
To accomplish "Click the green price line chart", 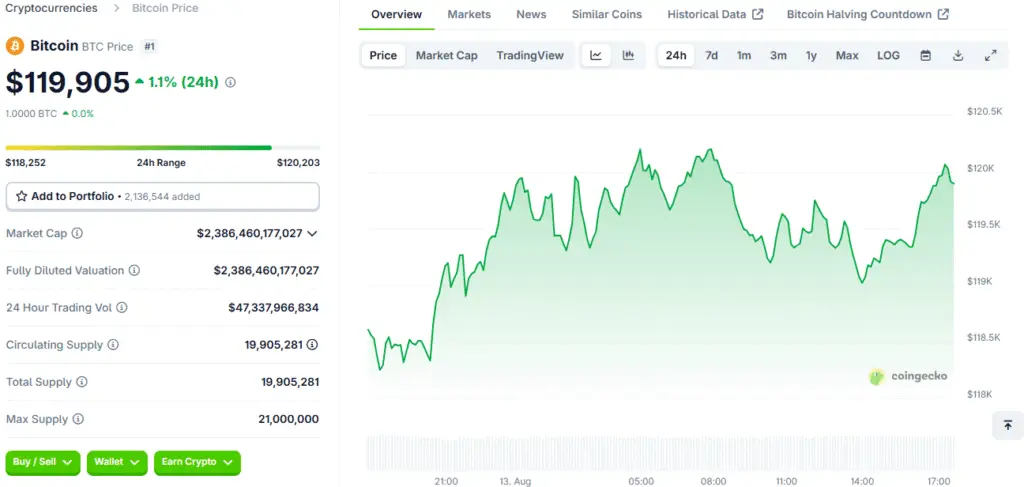I will tap(660, 261).
